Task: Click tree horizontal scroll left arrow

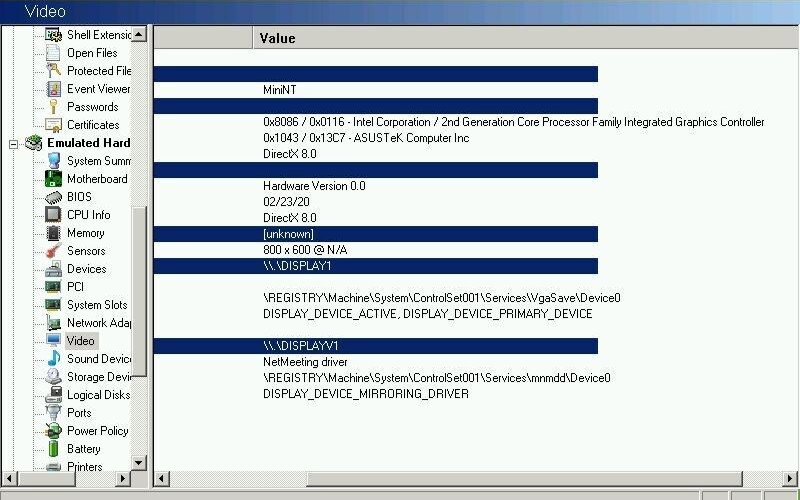Action: 10,479
